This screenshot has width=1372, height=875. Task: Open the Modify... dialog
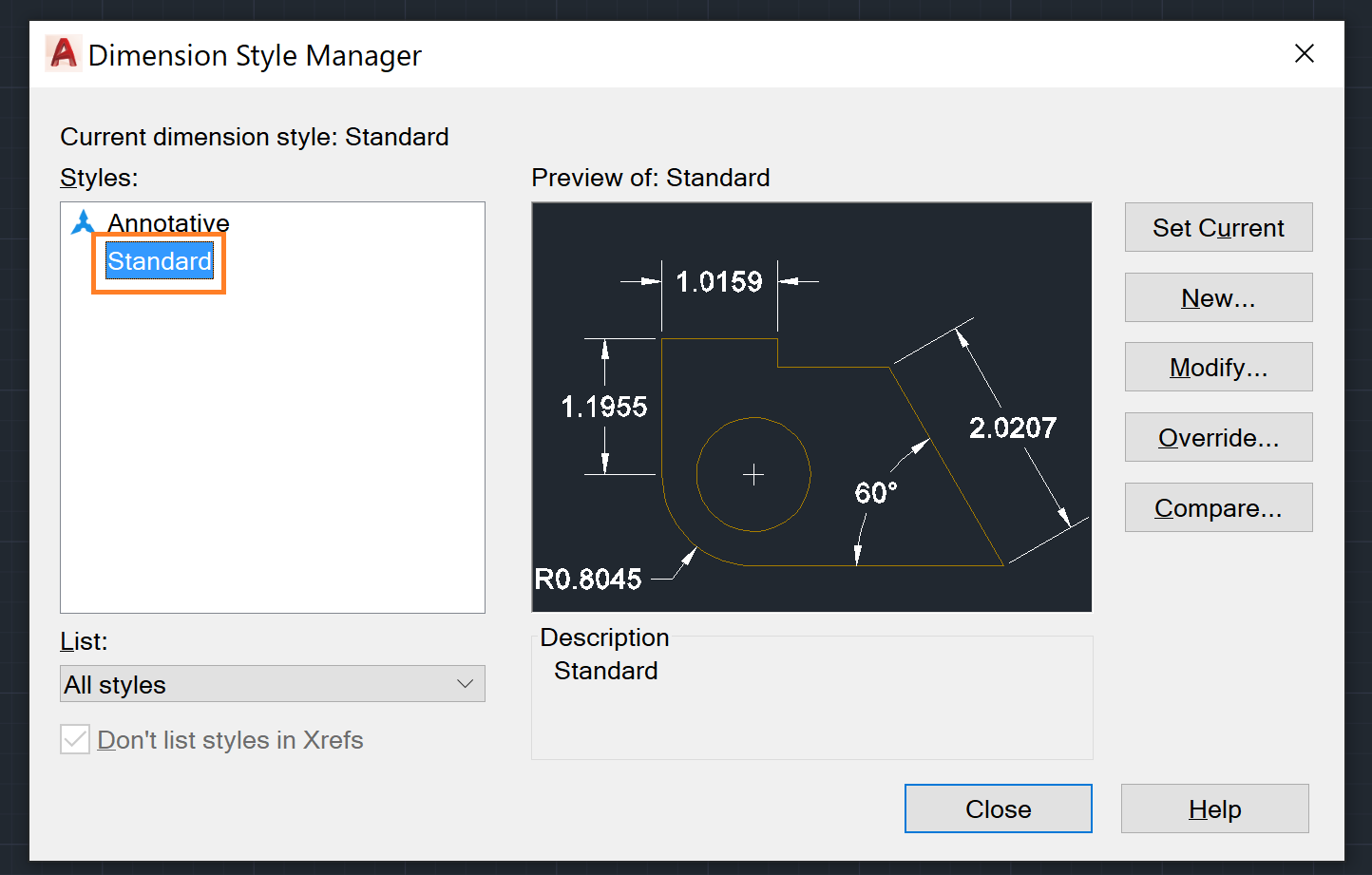pos(1218,367)
